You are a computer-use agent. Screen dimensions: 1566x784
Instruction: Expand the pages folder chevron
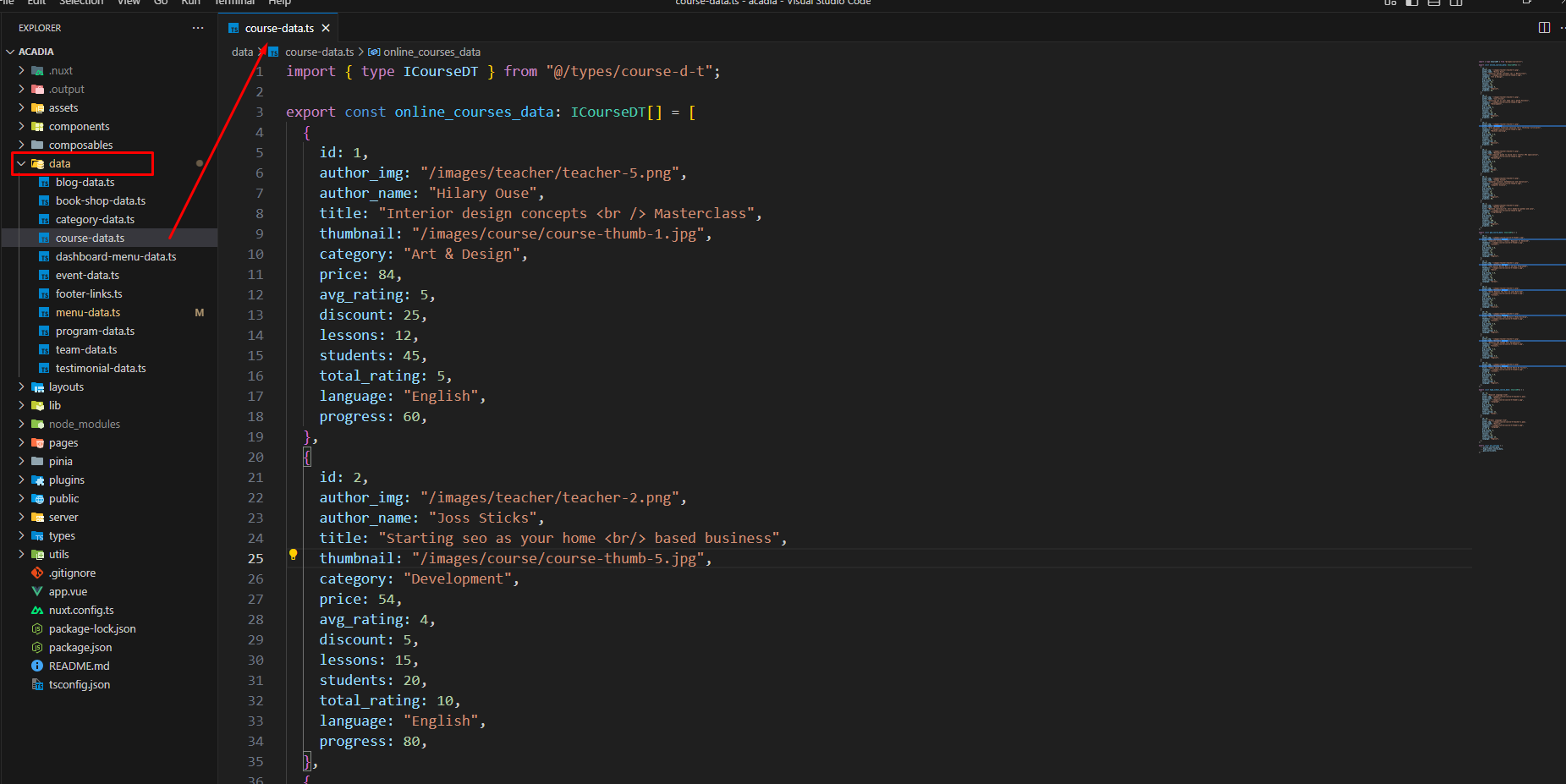point(21,443)
